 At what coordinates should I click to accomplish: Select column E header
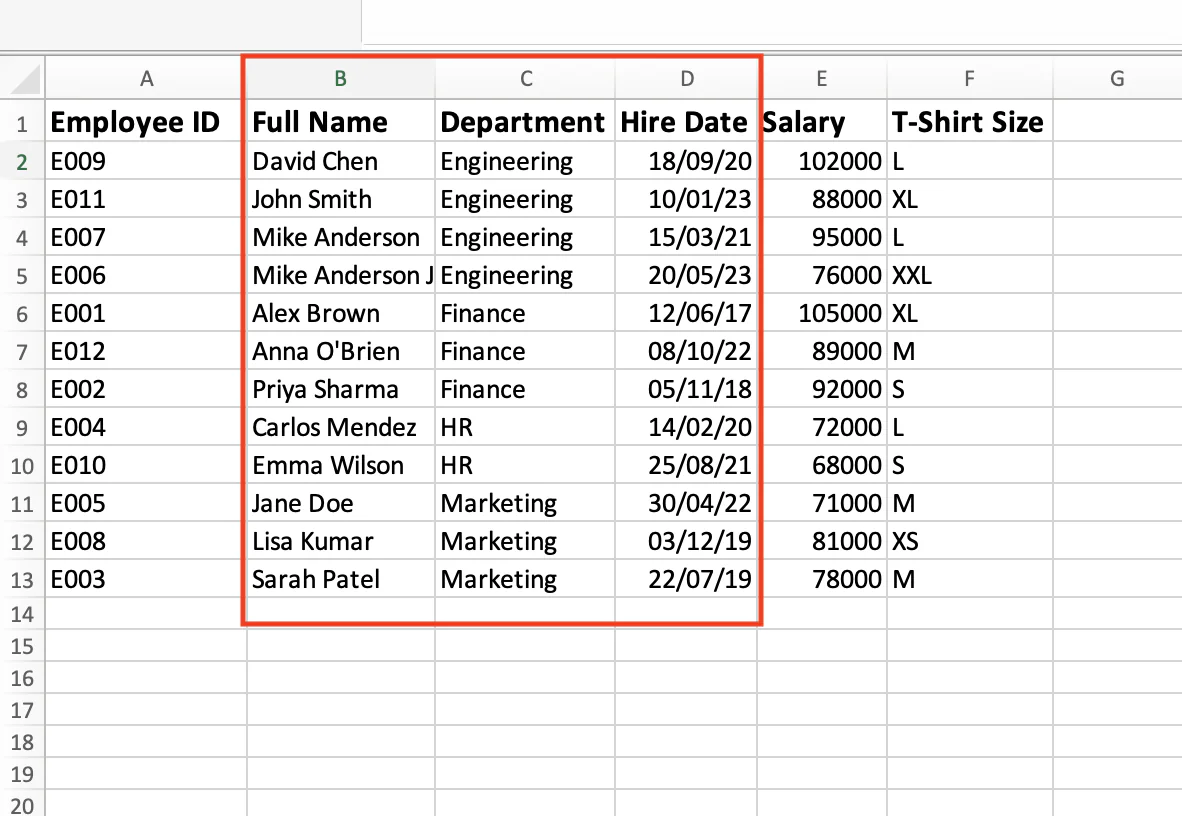[822, 78]
